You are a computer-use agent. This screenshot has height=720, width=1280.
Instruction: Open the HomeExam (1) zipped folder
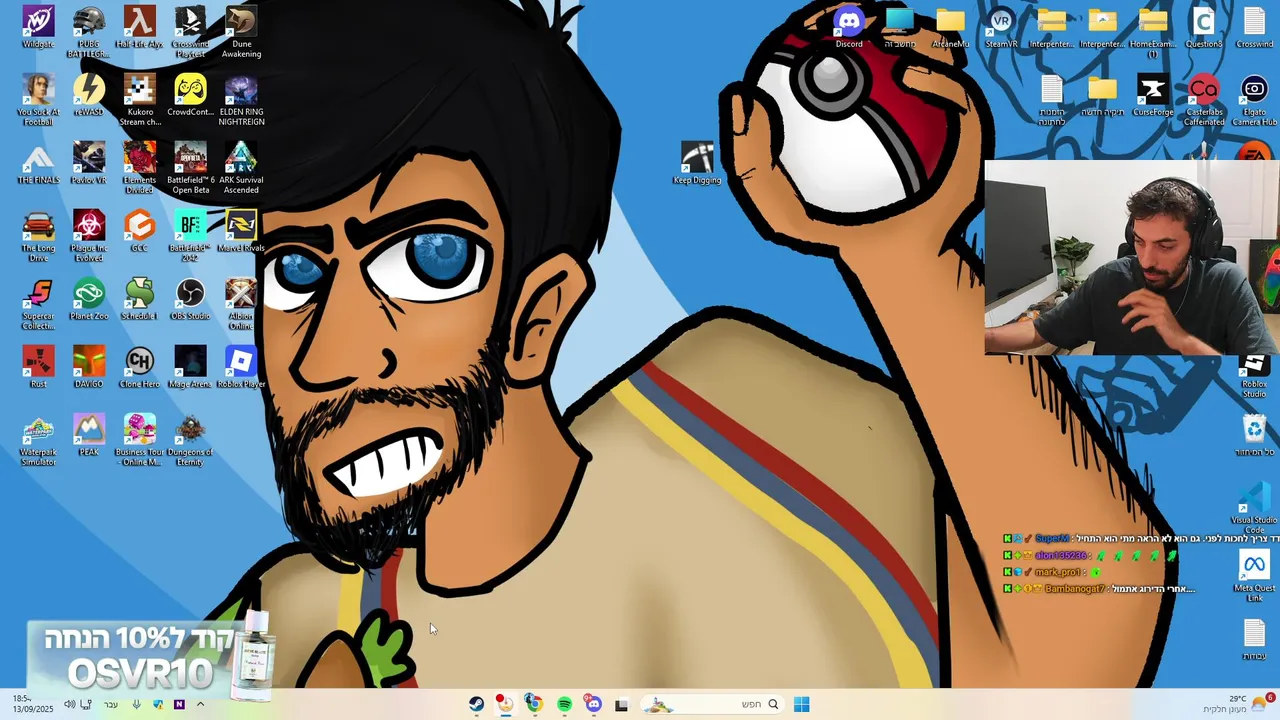click(1153, 32)
